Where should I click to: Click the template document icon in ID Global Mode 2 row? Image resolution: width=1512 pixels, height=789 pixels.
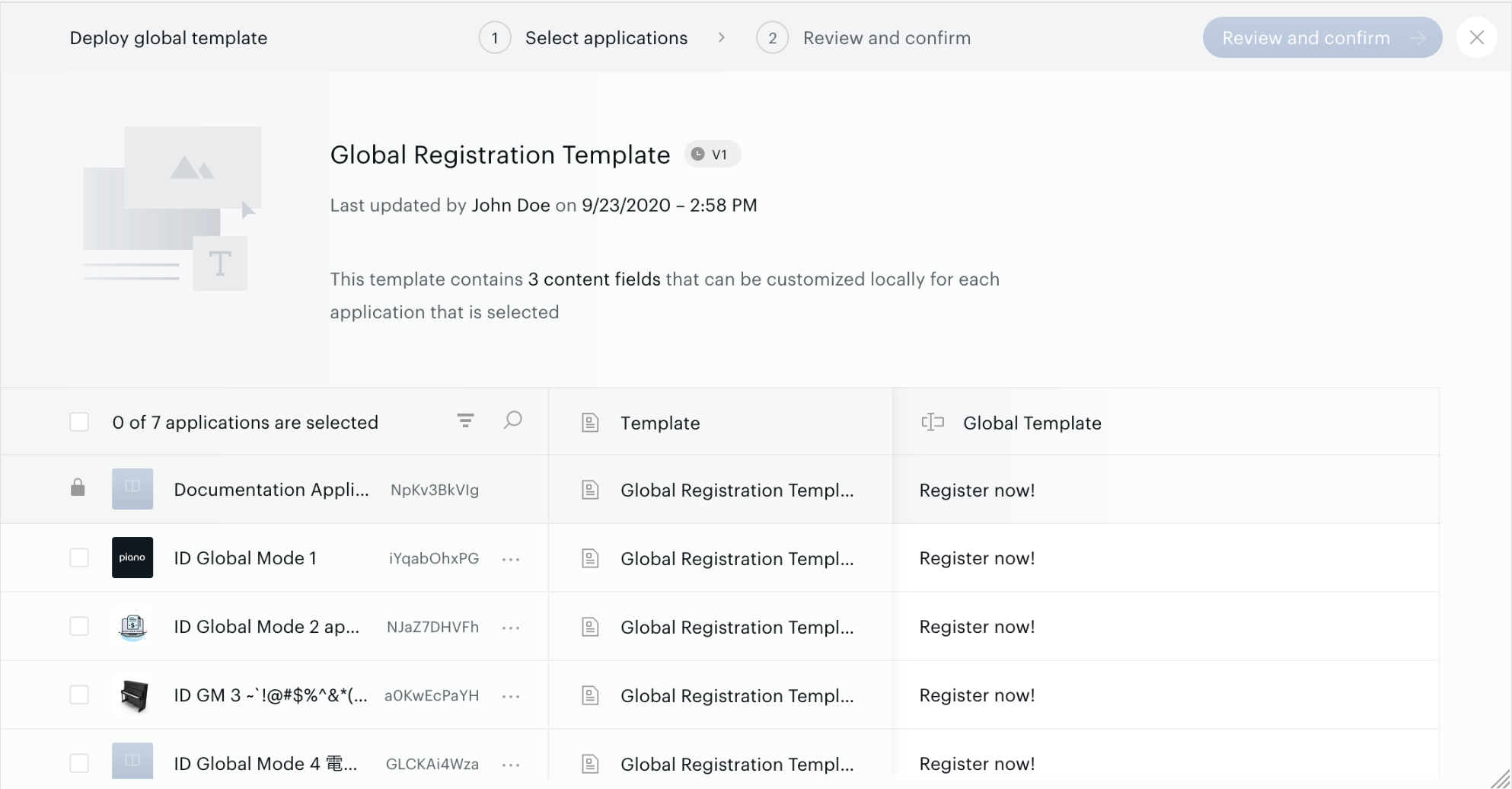[x=590, y=627]
